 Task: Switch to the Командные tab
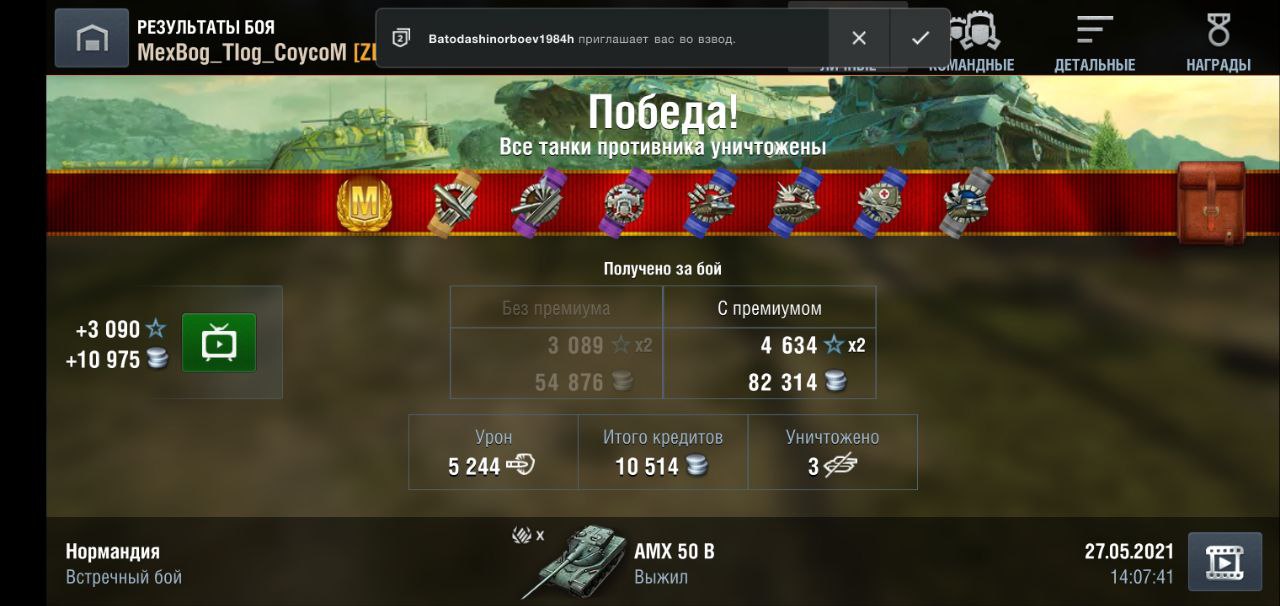(x=971, y=44)
